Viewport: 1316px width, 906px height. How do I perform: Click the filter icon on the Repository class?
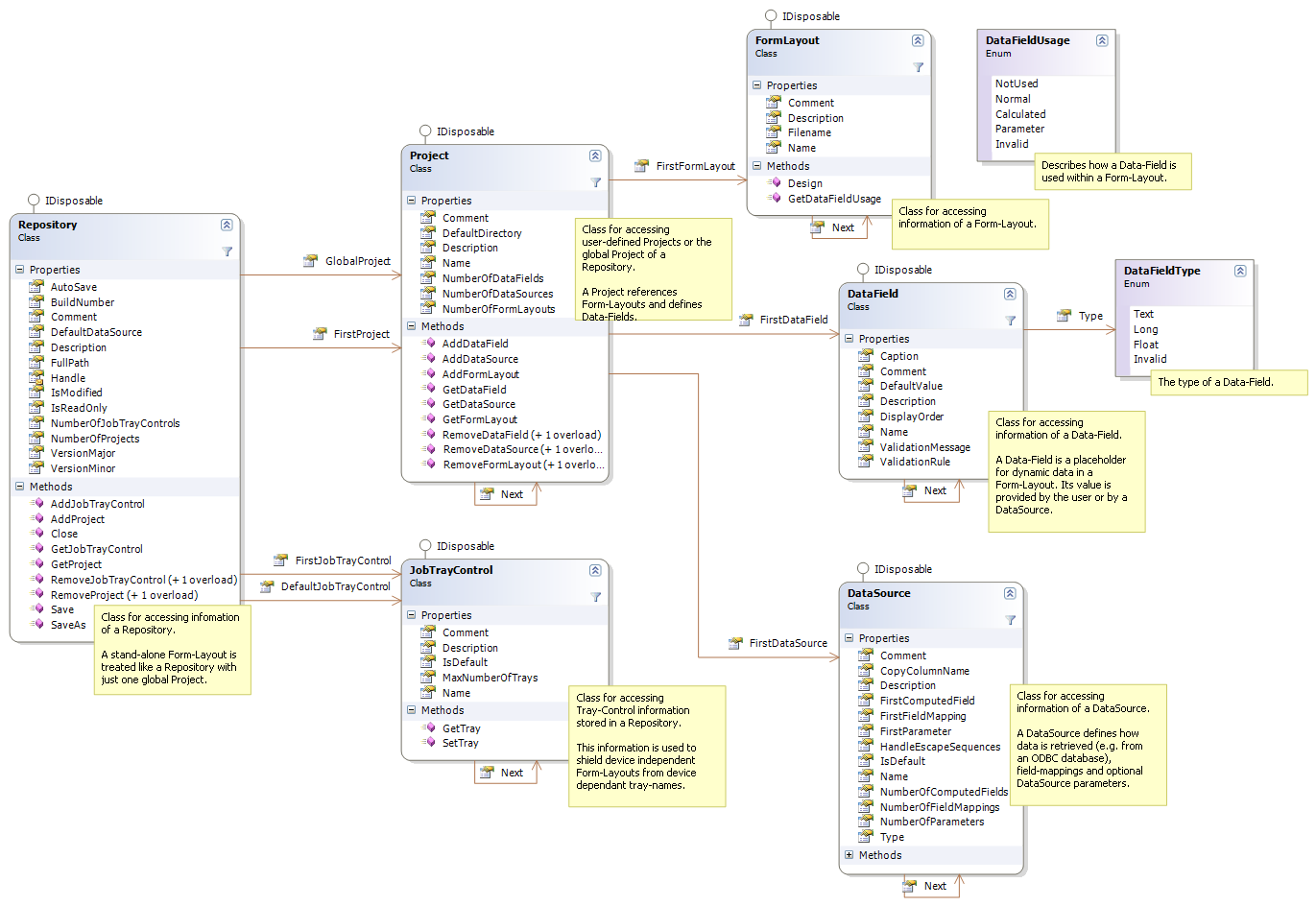(227, 251)
